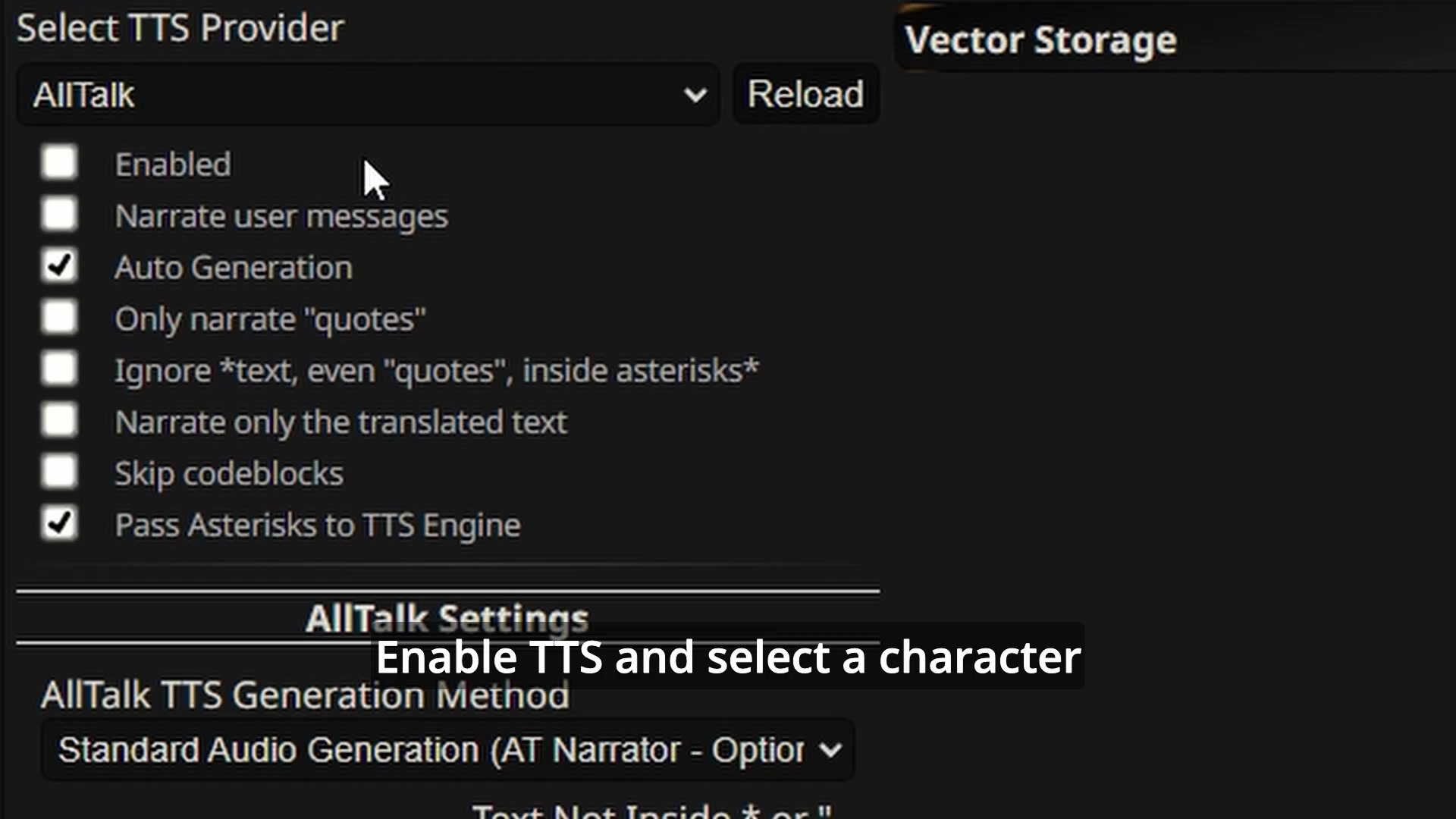Check the "Skip codeblocks" option
Viewport: 1456px width, 819px height.
(x=59, y=472)
